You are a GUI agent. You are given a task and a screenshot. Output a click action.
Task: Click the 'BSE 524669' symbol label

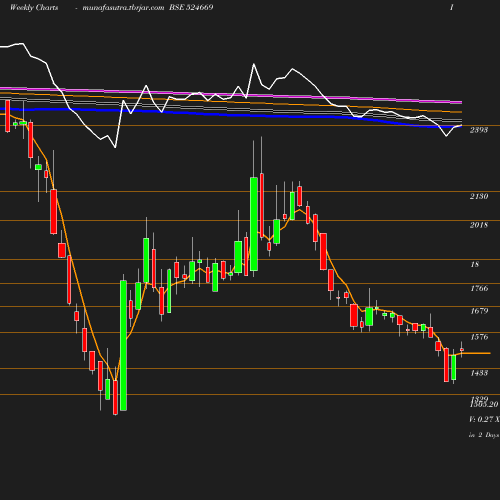pyautogui.click(x=191, y=7)
